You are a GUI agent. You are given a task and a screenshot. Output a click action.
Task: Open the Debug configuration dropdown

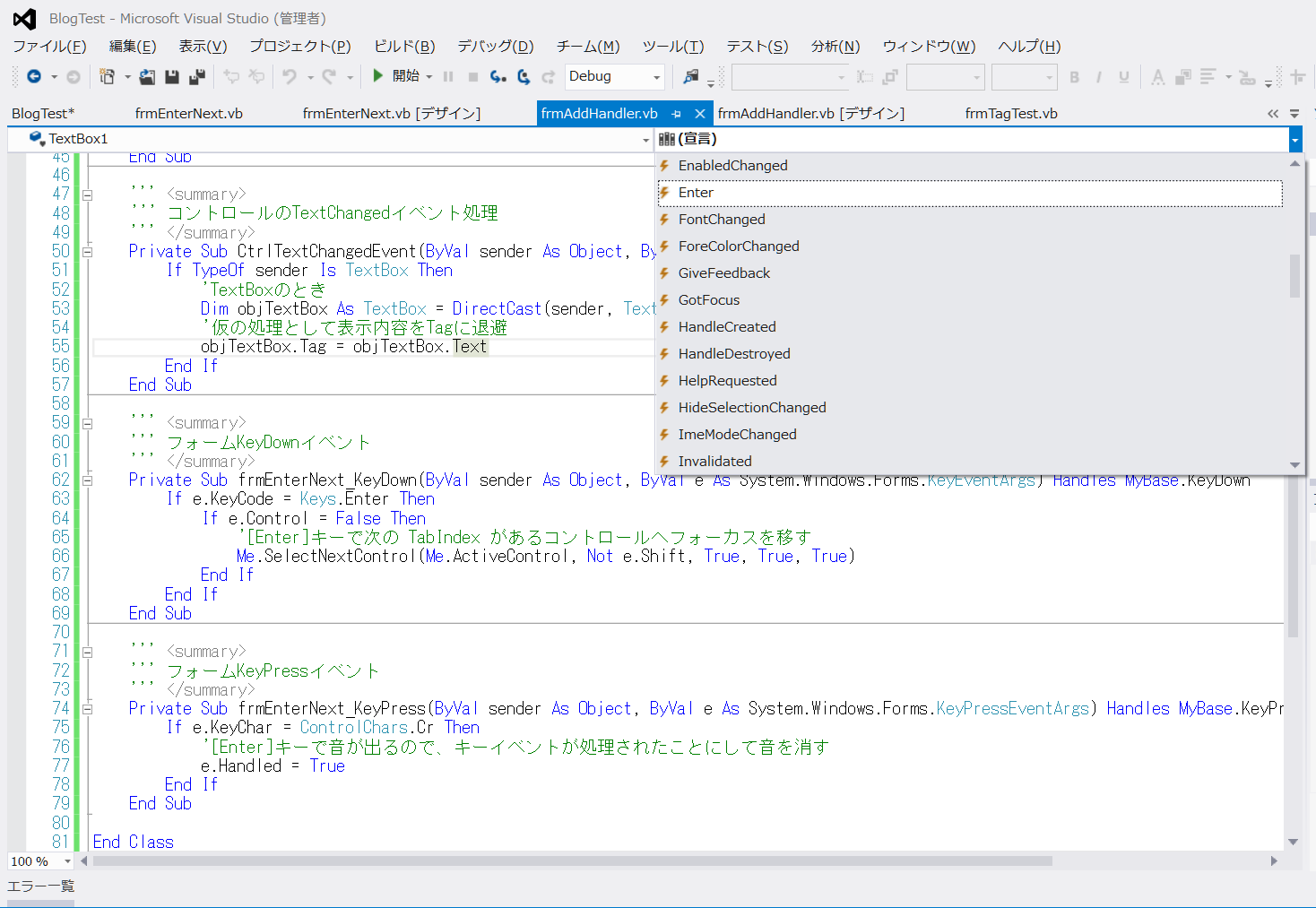656,77
